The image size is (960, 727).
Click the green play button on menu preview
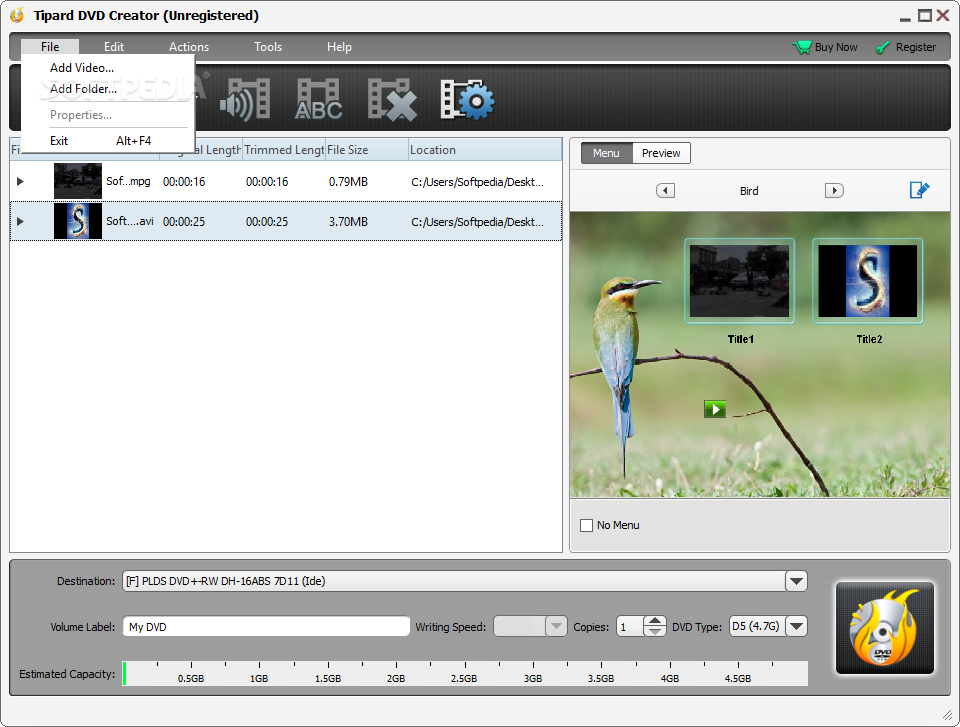click(714, 409)
